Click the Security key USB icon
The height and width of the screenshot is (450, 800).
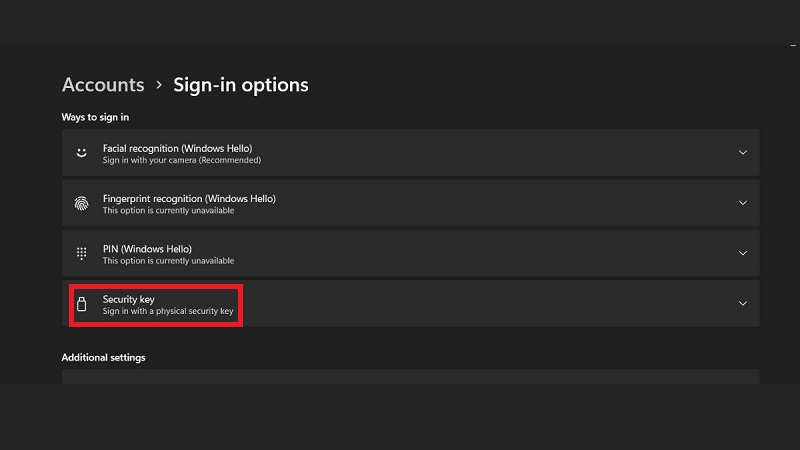82,304
